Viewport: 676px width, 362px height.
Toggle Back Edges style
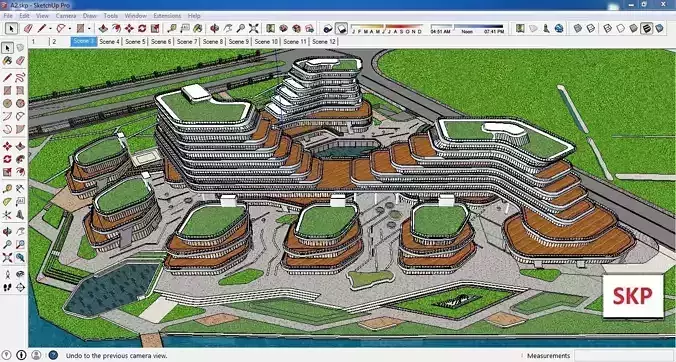(x=591, y=28)
